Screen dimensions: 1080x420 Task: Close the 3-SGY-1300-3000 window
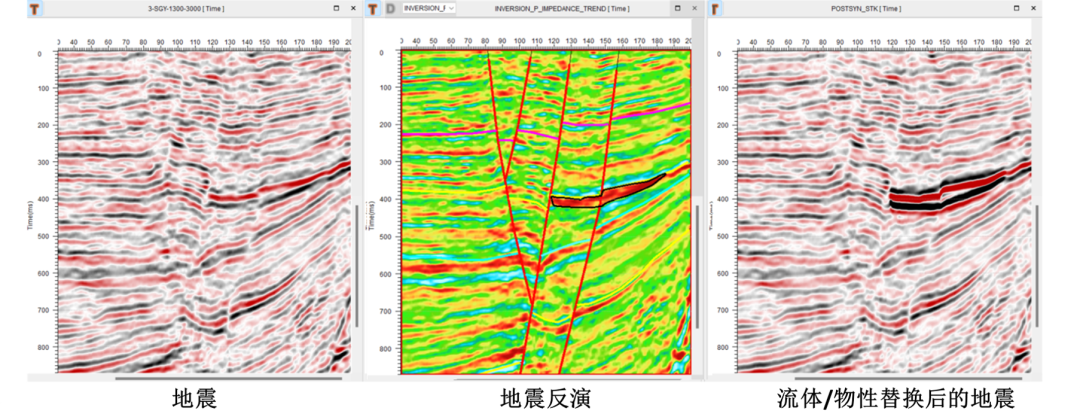353,8
